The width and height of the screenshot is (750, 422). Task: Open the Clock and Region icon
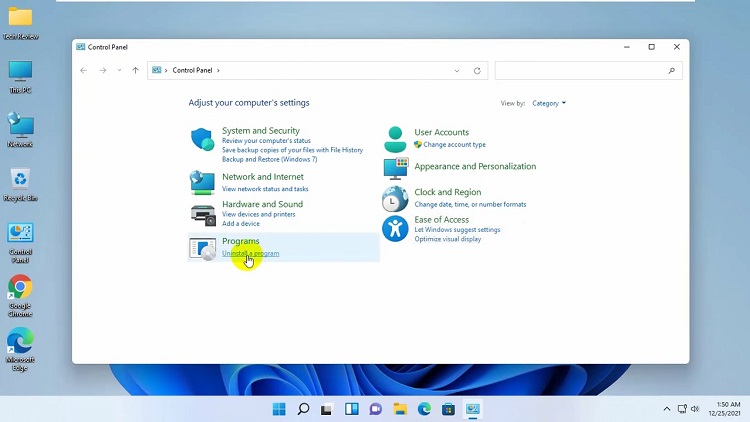pyautogui.click(x=395, y=199)
